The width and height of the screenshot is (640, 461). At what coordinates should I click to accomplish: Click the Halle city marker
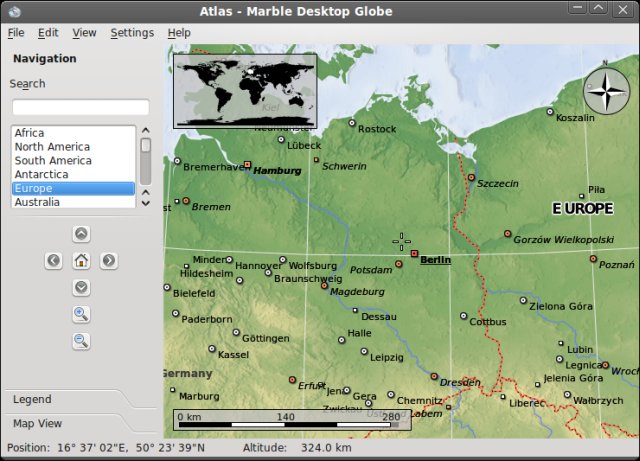tap(342, 340)
